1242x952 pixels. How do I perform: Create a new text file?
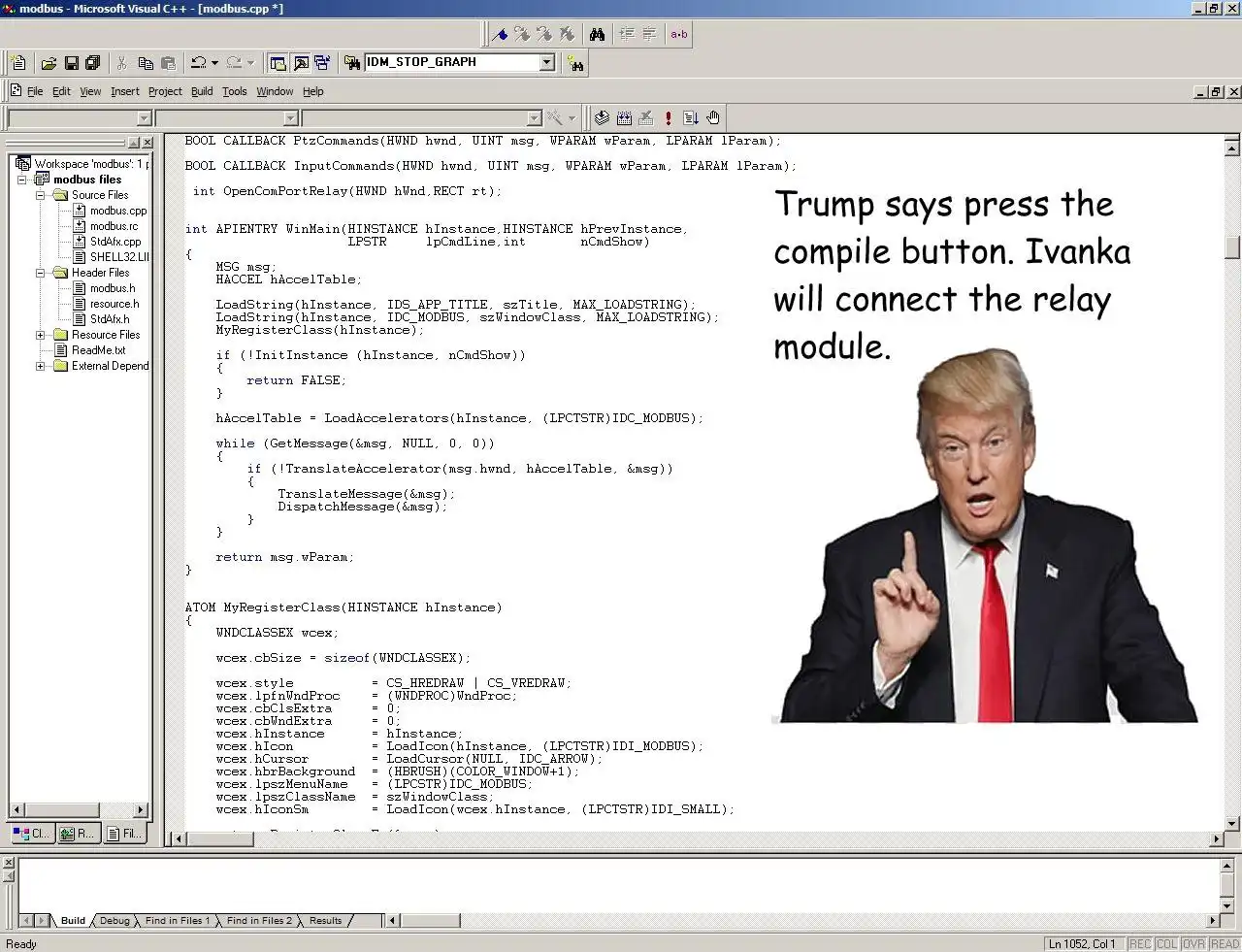point(18,63)
